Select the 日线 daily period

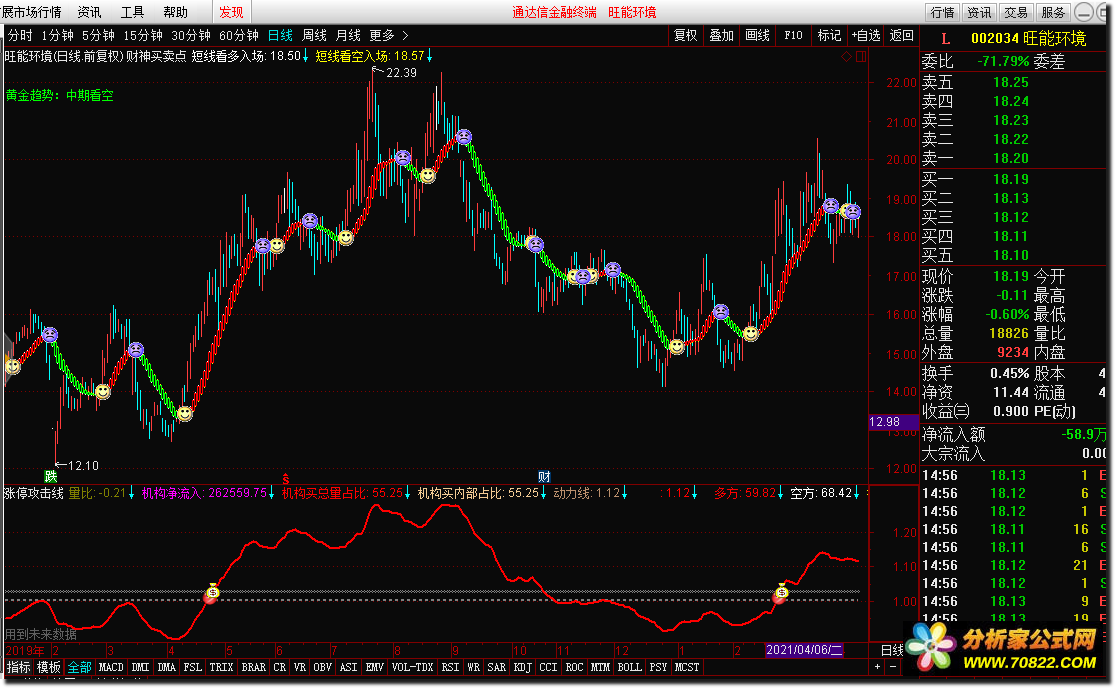click(x=280, y=35)
